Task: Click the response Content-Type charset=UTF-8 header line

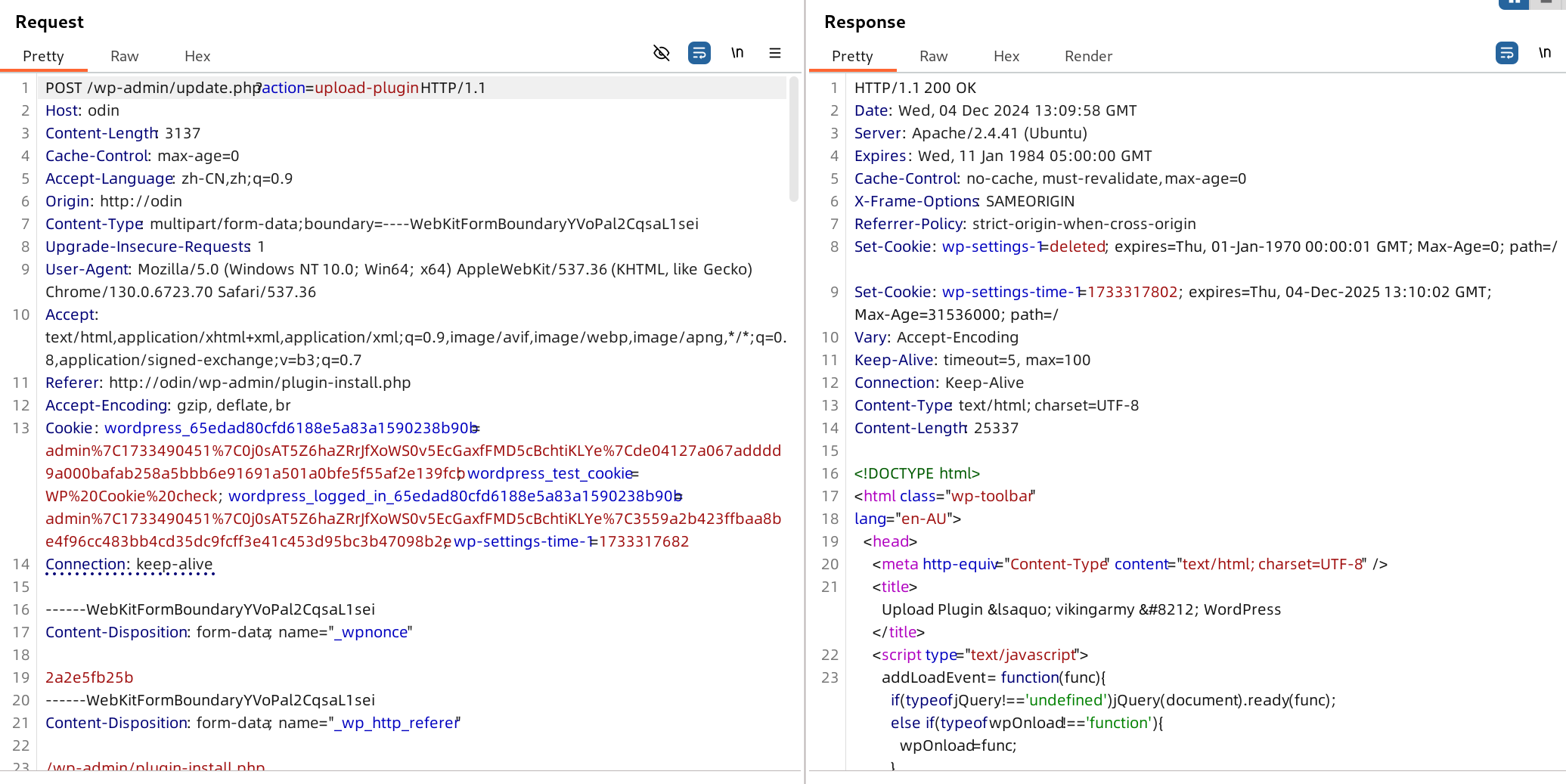Action: 997,405
